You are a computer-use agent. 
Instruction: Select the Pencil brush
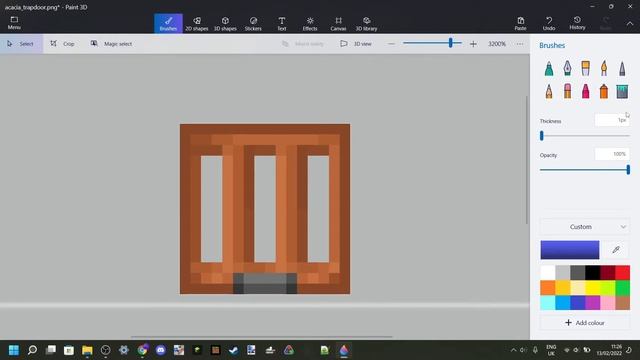549,91
